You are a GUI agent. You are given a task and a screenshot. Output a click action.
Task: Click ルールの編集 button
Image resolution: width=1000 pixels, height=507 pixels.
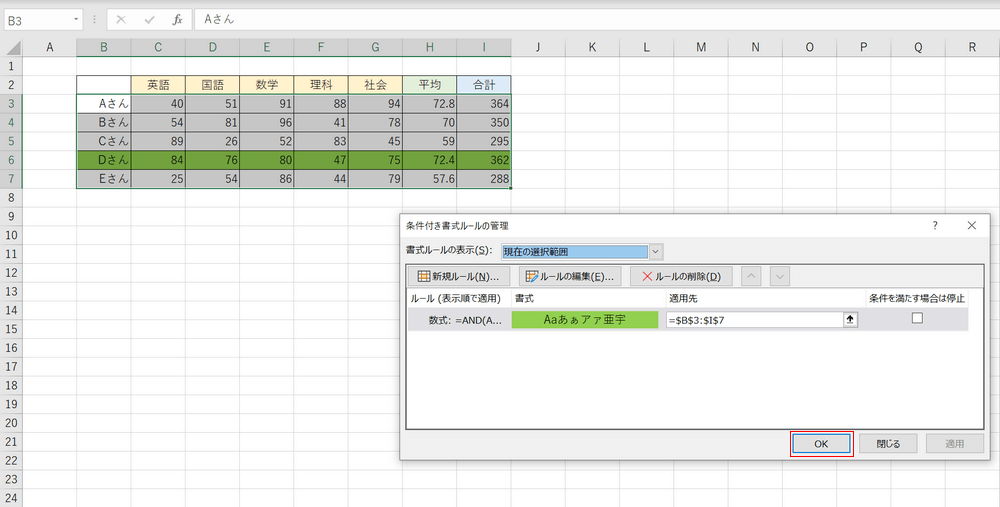point(570,276)
